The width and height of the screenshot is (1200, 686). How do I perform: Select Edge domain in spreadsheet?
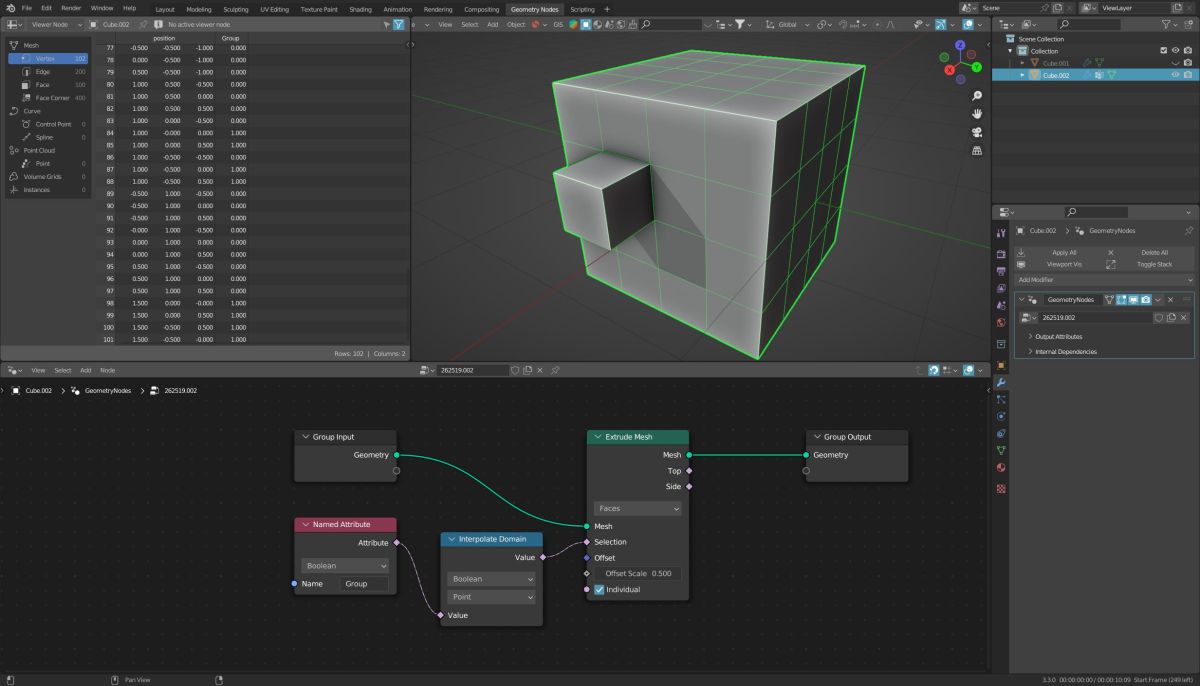[49, 72]
